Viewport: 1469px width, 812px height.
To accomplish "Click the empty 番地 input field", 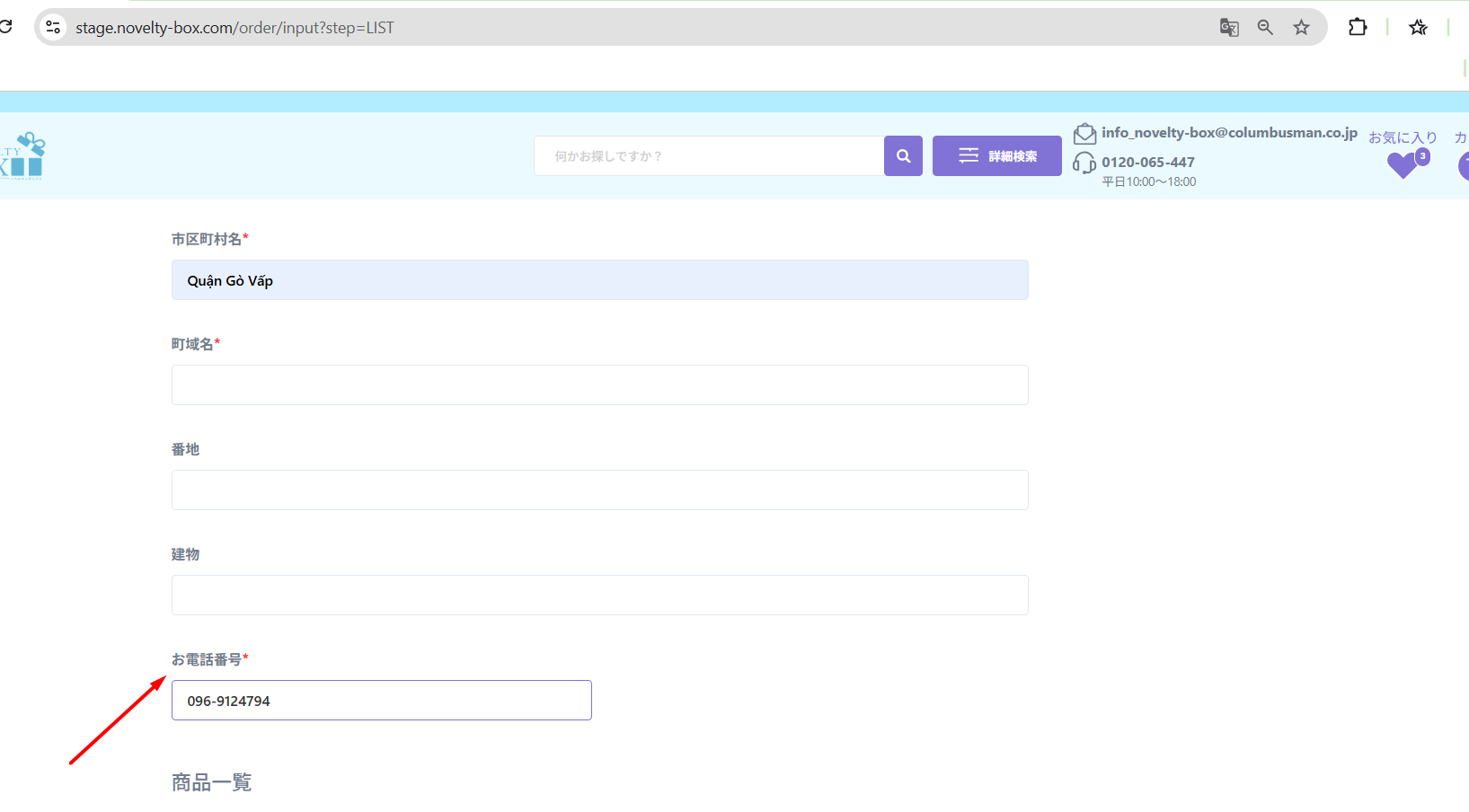I will (599, 490).
